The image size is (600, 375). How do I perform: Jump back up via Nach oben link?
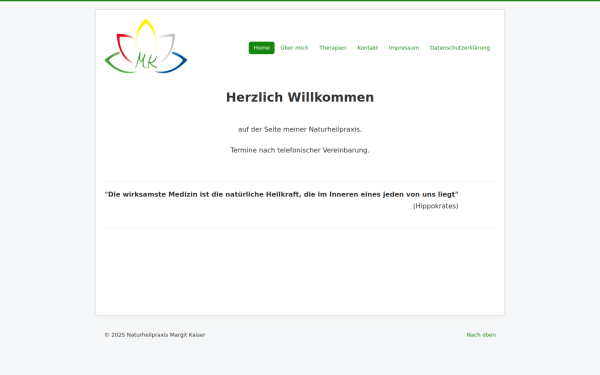481,335
